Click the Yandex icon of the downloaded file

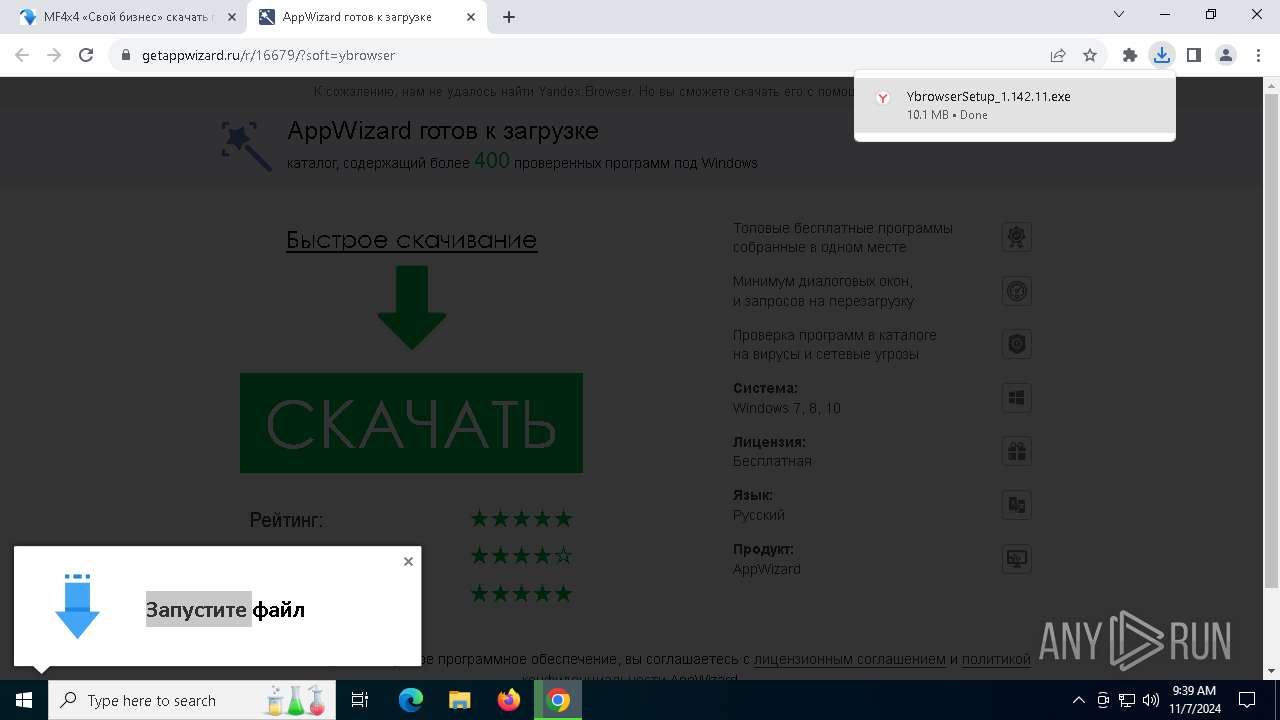coord(883,98)
